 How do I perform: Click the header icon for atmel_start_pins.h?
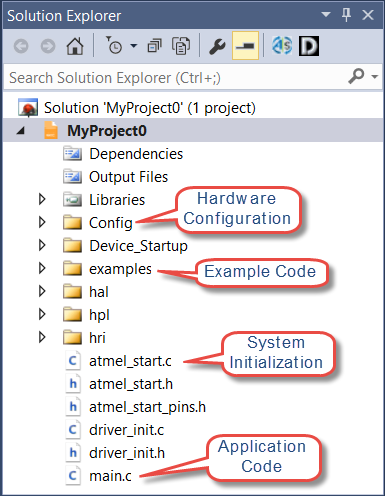click(x=73, y=407)
